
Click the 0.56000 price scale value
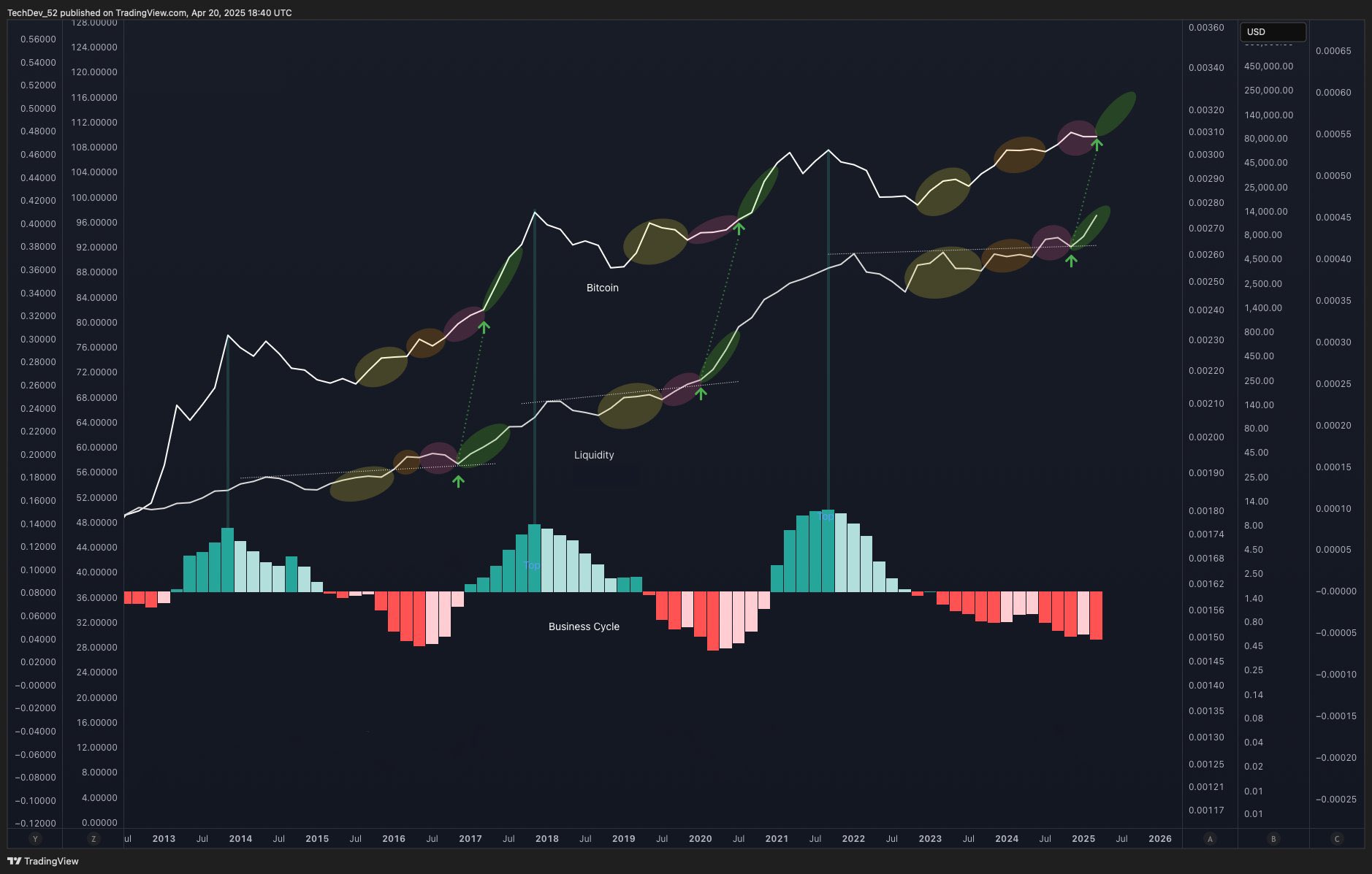tap(38, 39)
